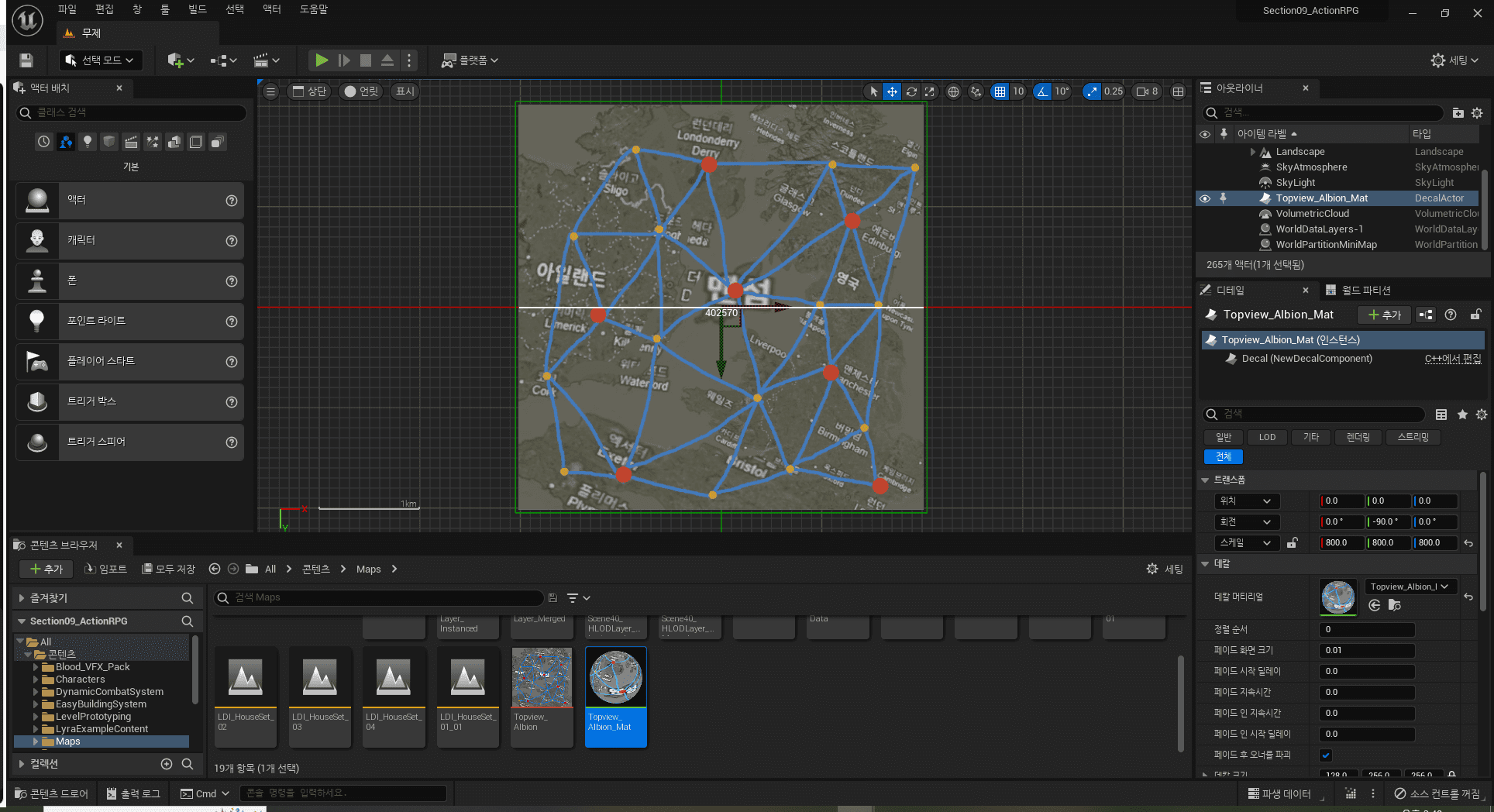Select the rotate transform tool icon

click(911, 91)
